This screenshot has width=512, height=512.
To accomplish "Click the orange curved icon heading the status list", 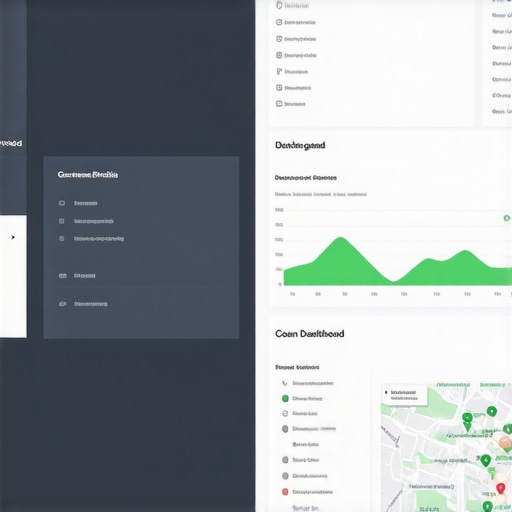I will pyautogui.click(x=284, y=383).
